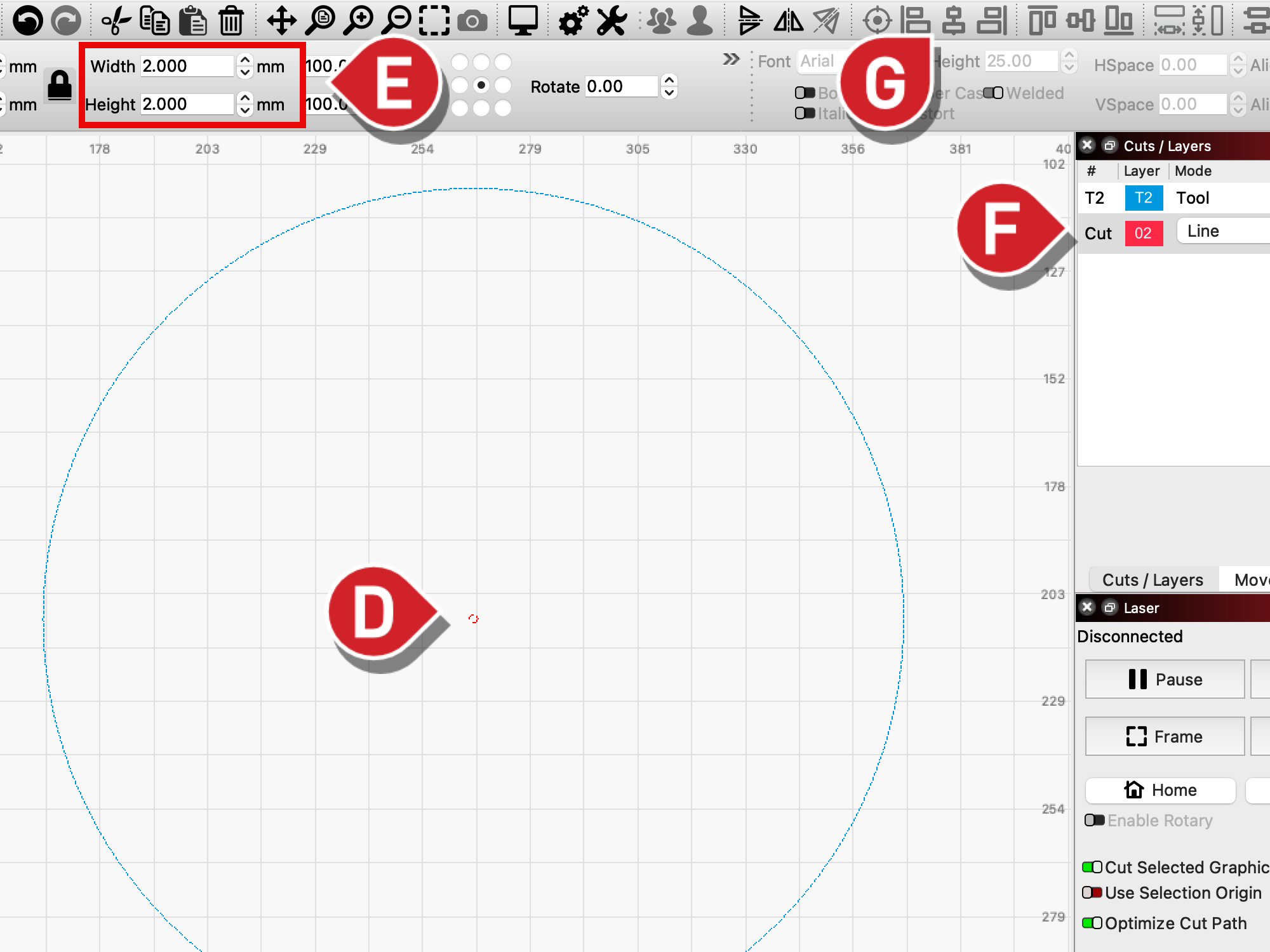The width and height of the screenshot is (1270, 952).
Task: Open the device settings wrench icon
Action: click(612, 21)
